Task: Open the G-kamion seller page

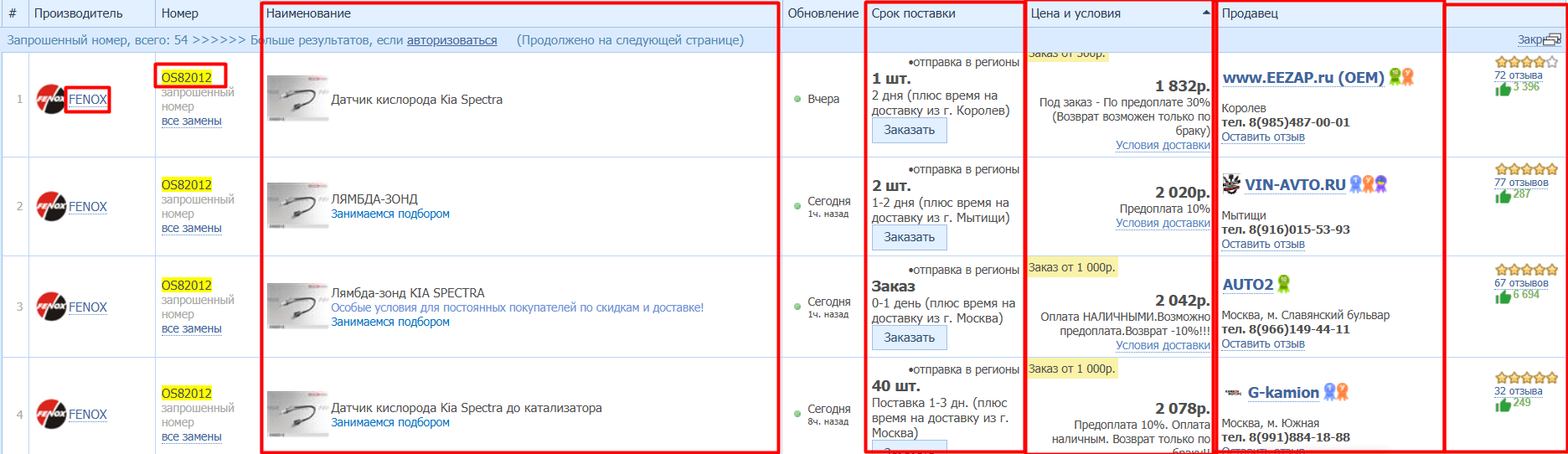Action: (x=1283, y=392)
